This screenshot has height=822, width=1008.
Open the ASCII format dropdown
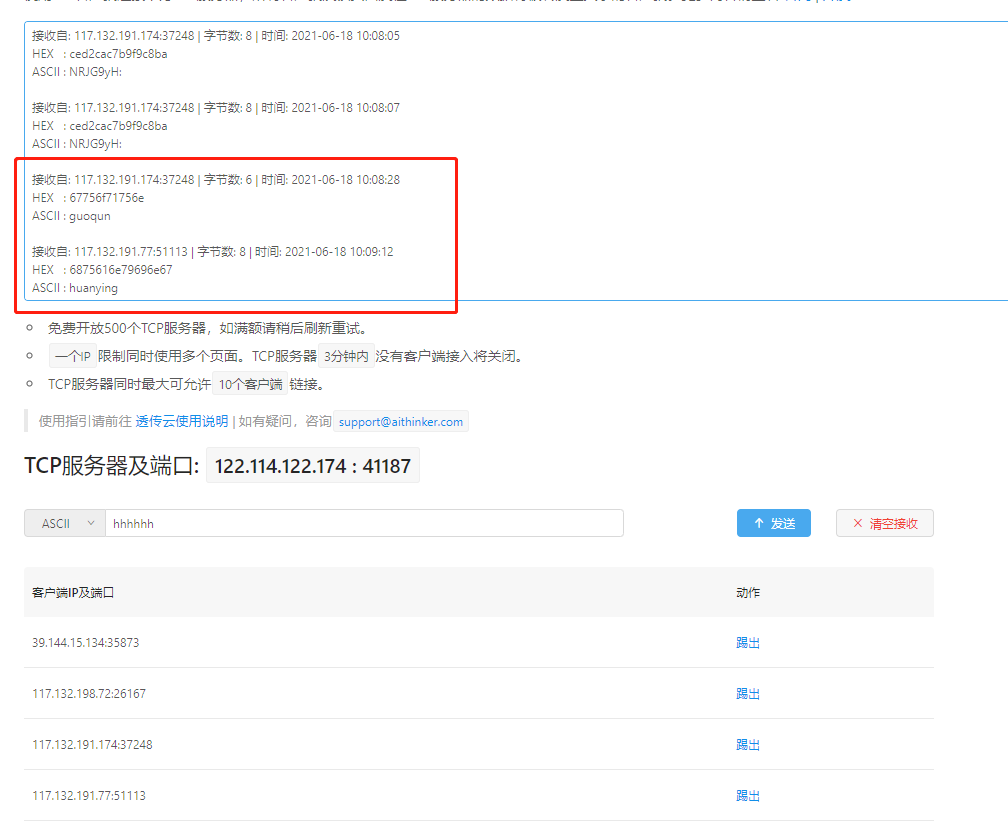pos(64,523)
